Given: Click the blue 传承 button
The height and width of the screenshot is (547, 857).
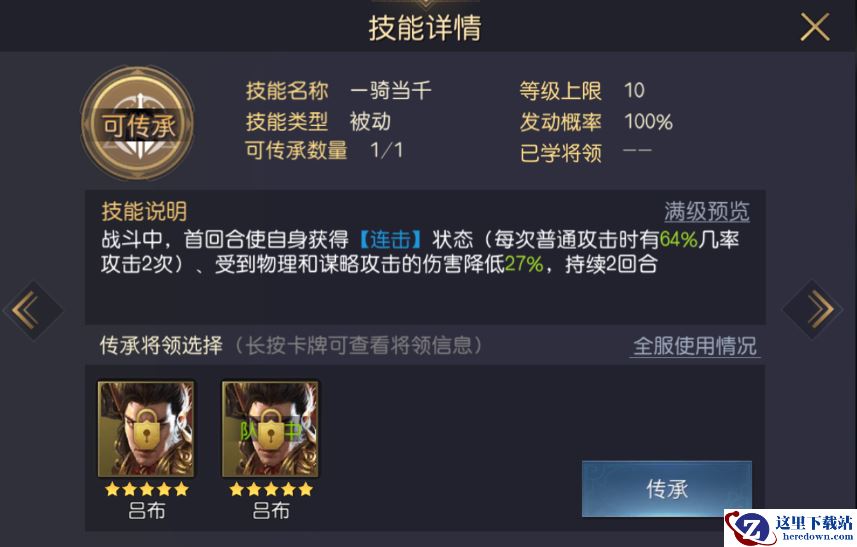Looking at the screenshot, I should [667, 489].
